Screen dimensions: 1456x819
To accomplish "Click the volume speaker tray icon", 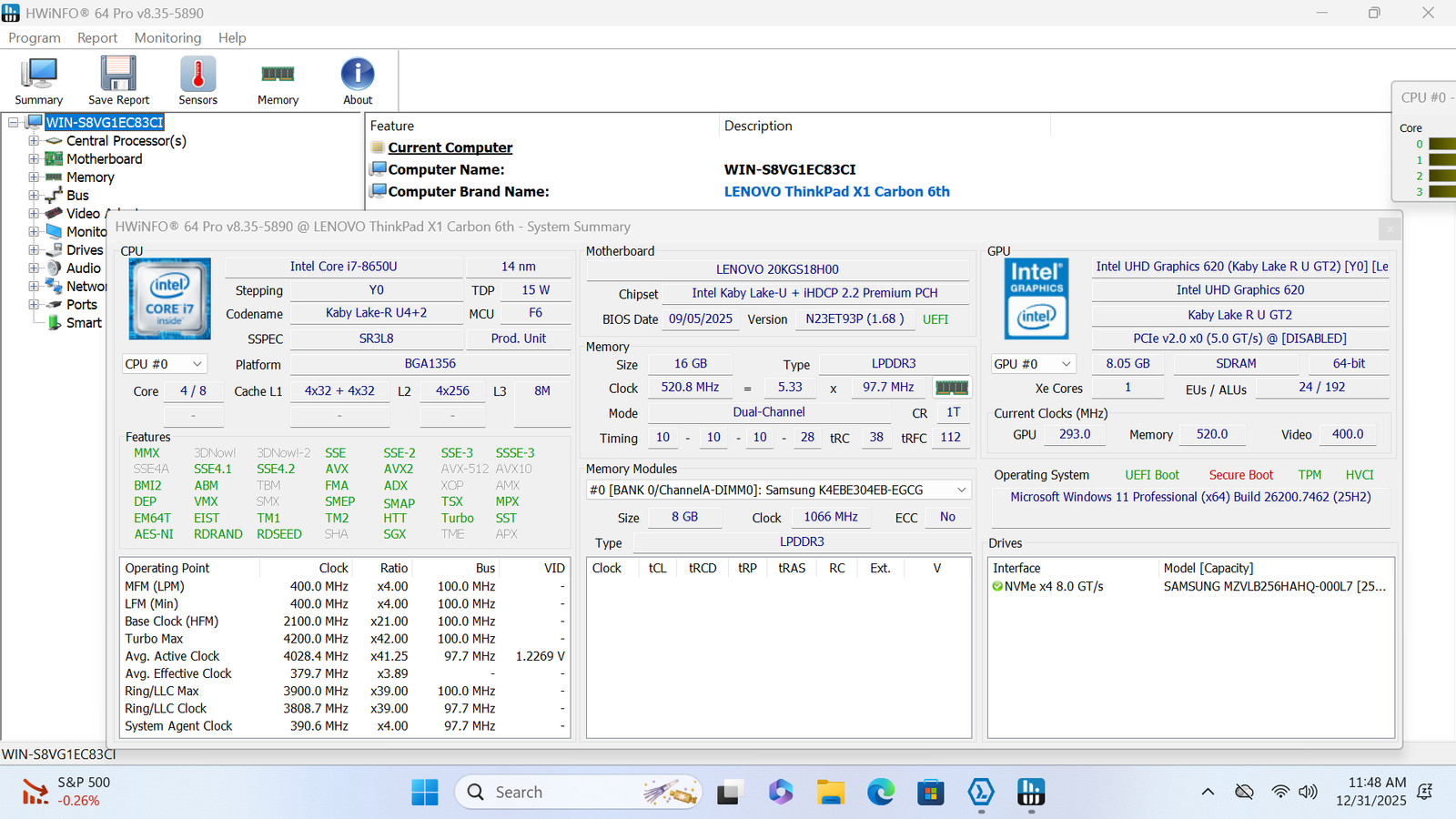I will [1308, 792].
